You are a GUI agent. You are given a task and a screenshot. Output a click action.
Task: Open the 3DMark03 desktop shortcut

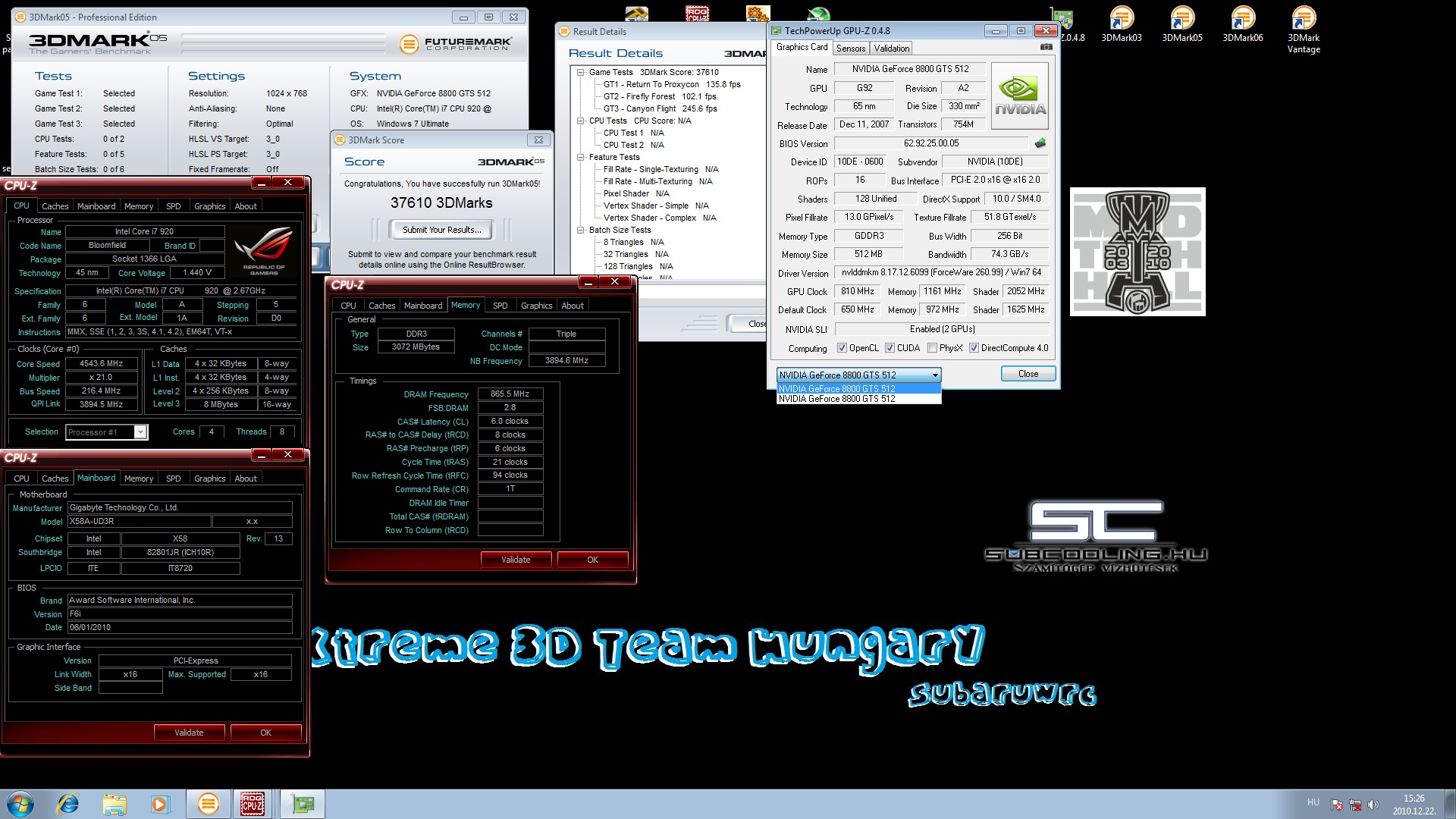(1121, 24)
